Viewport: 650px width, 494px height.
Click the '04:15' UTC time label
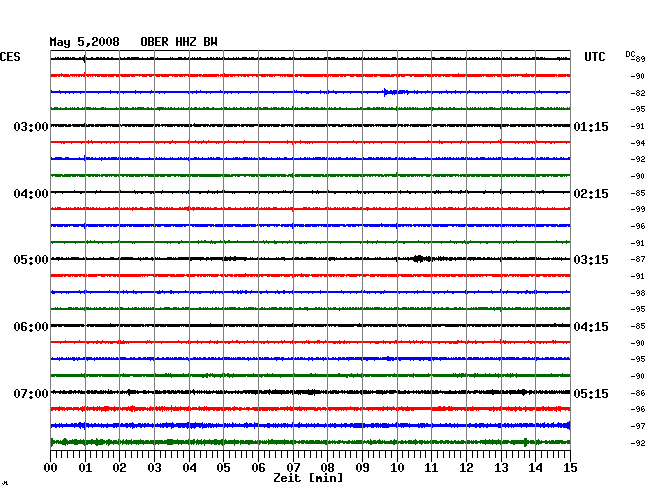click(x=591, y=327)
